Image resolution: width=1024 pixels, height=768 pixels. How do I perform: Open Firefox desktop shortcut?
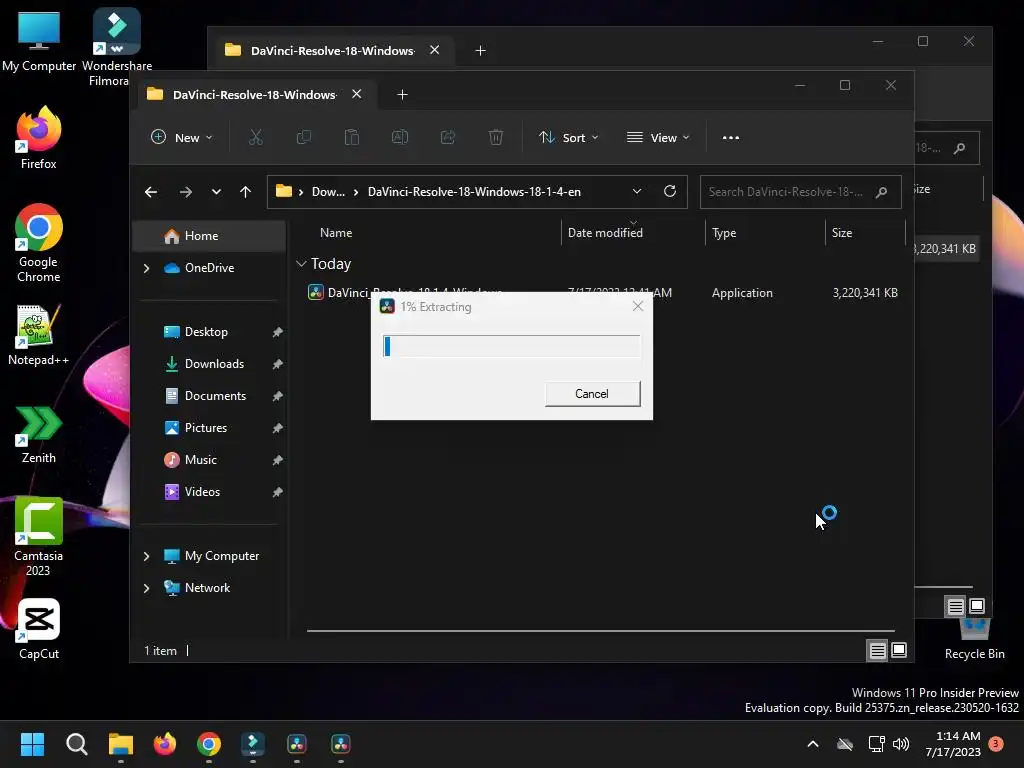[39, 138]
